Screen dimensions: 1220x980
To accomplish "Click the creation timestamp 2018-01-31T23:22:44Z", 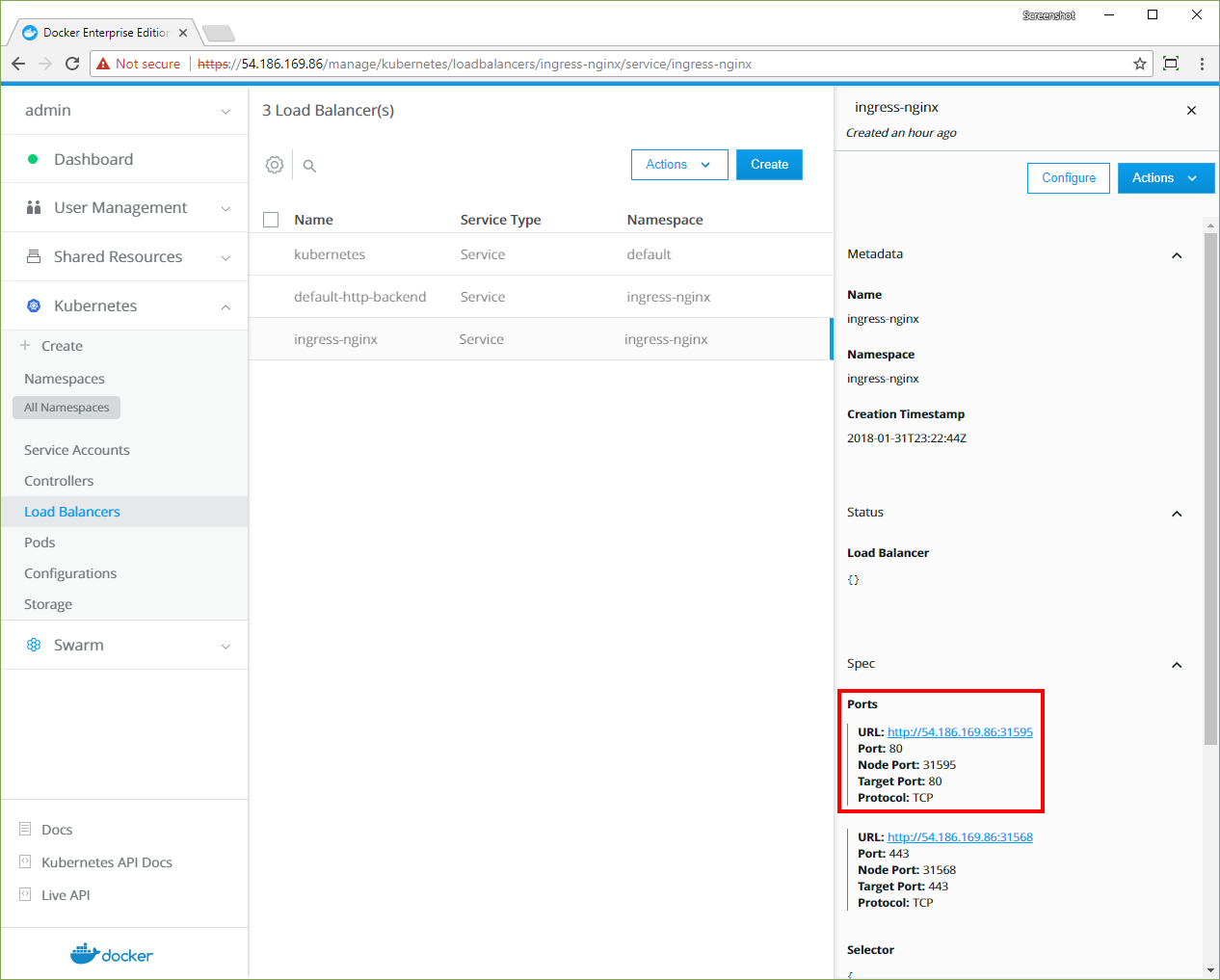I will point(907,438).
